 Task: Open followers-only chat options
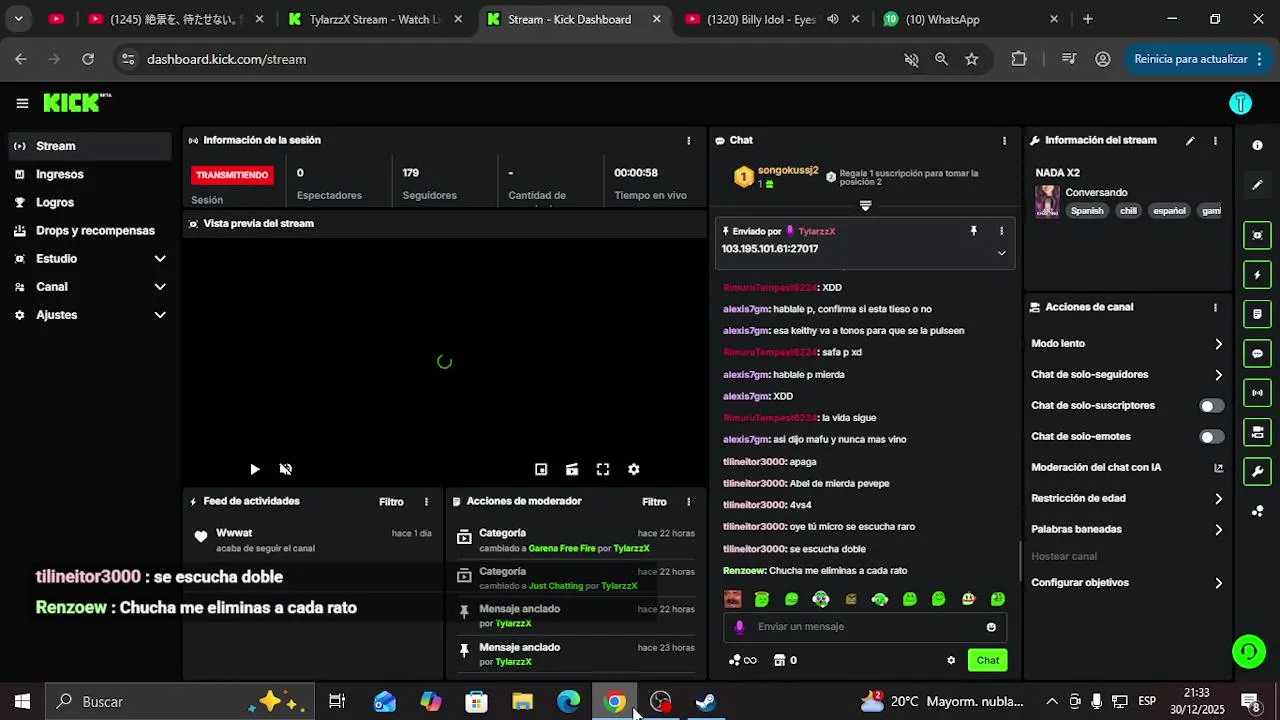(x=1126, y=375)
